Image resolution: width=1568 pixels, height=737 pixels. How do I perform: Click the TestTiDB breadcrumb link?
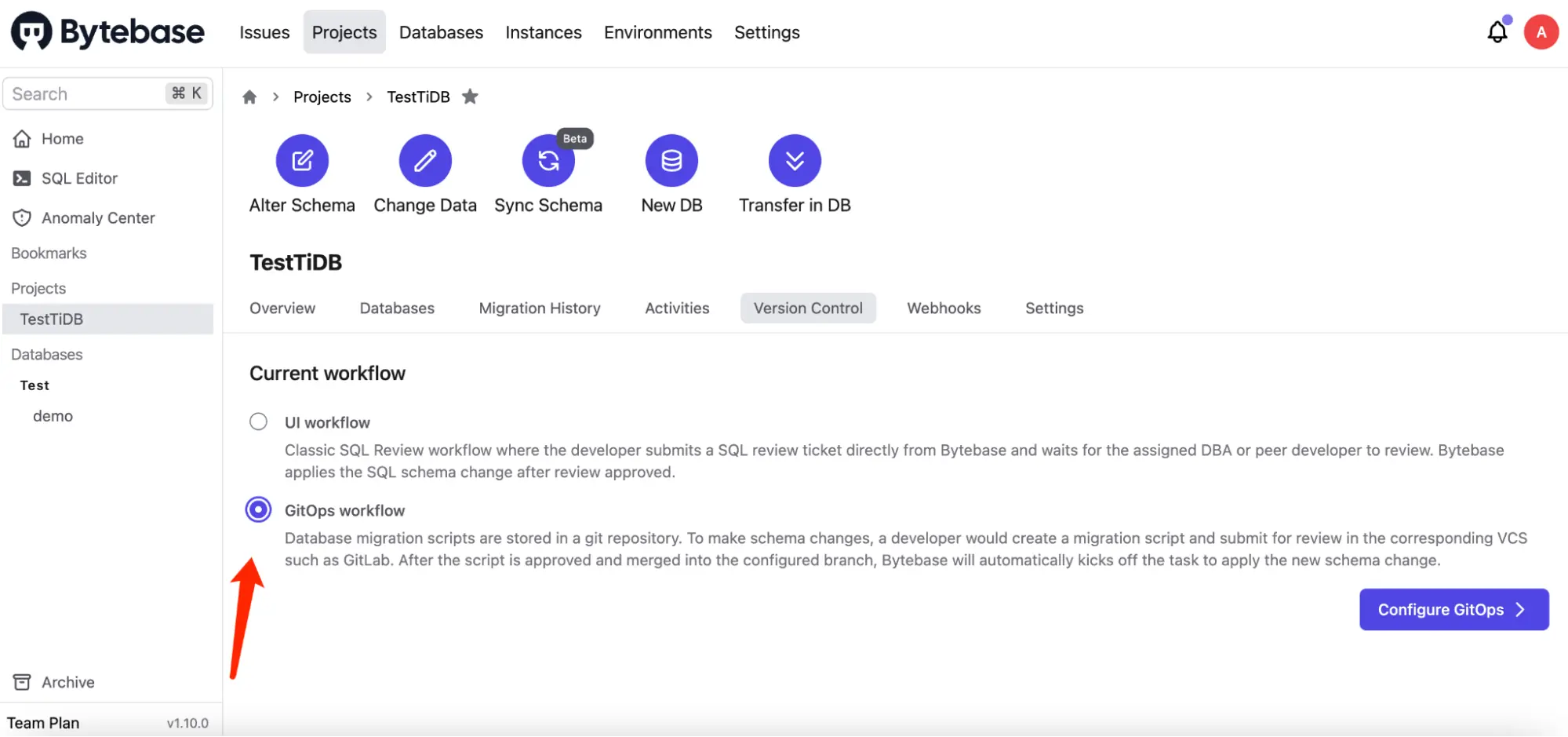(418, 97)
